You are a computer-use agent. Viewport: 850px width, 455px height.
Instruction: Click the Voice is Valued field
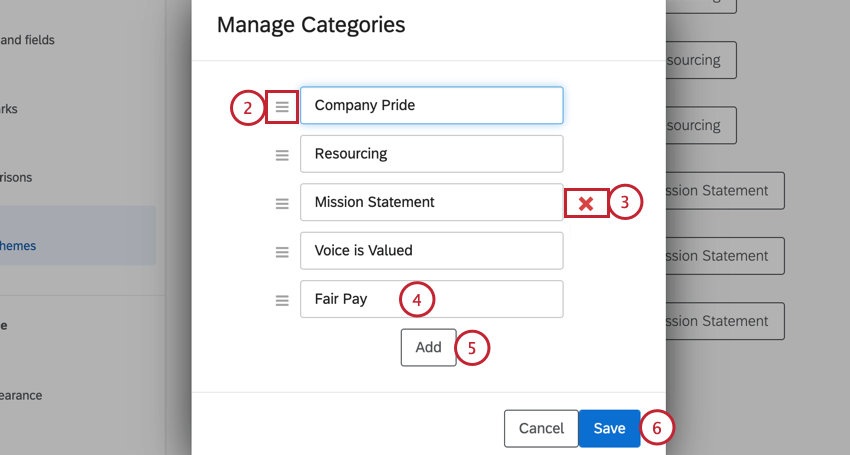(x=431, y=250)
